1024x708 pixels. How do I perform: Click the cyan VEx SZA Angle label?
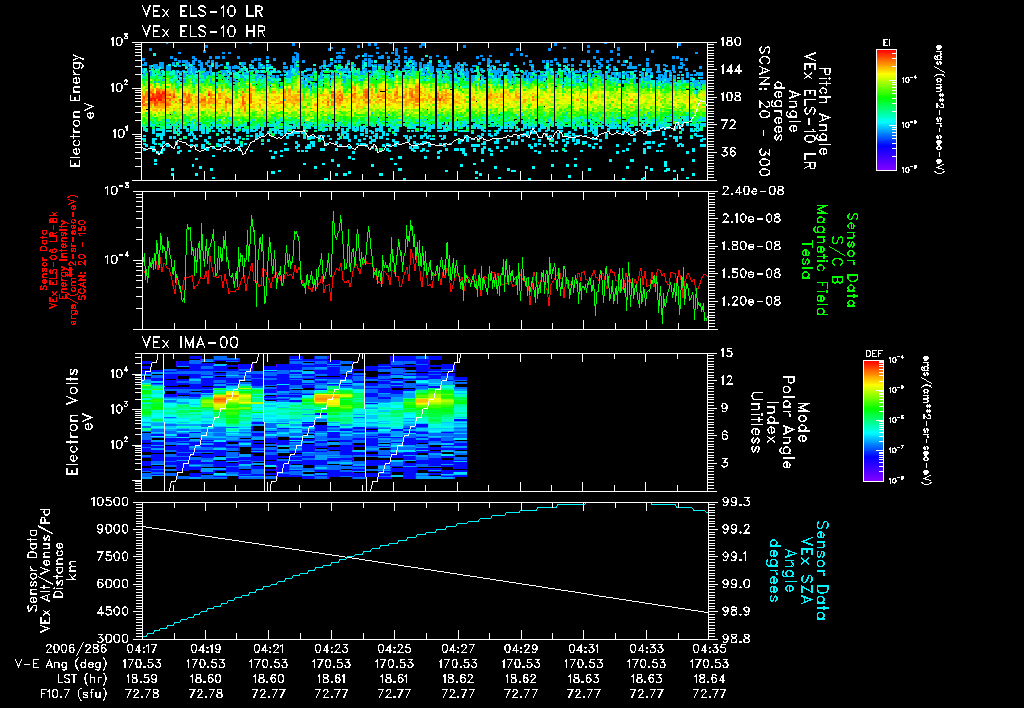click(797, 570)
